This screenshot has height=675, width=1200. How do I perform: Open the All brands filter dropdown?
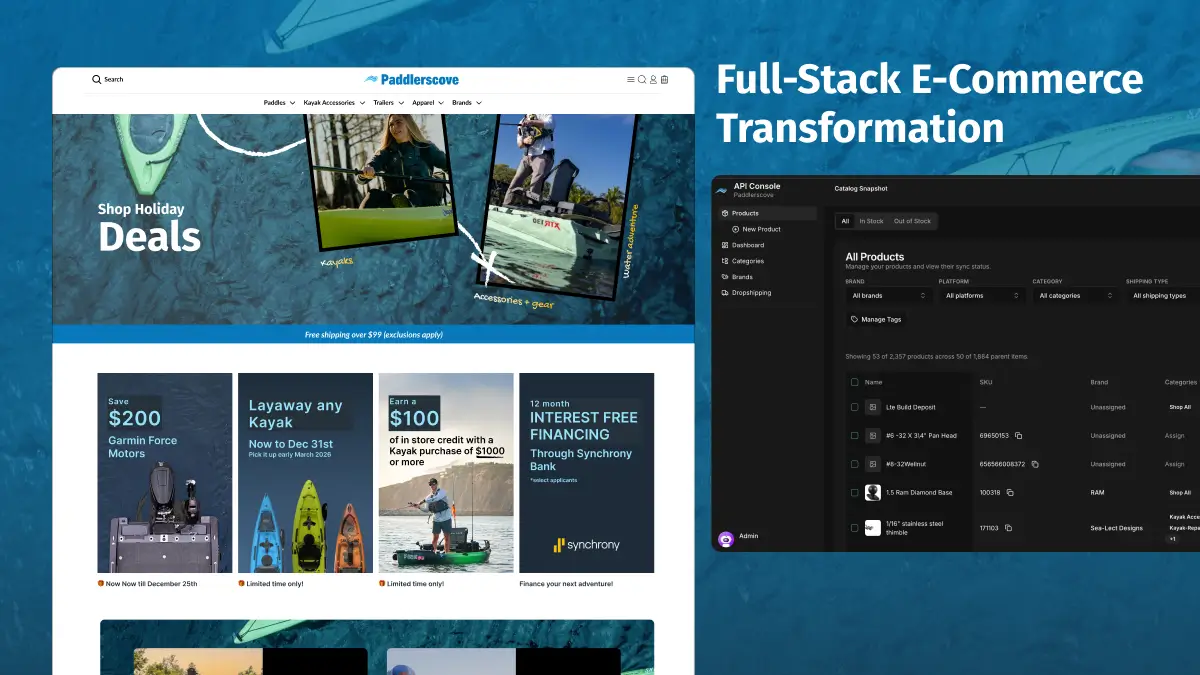(889, 296)
